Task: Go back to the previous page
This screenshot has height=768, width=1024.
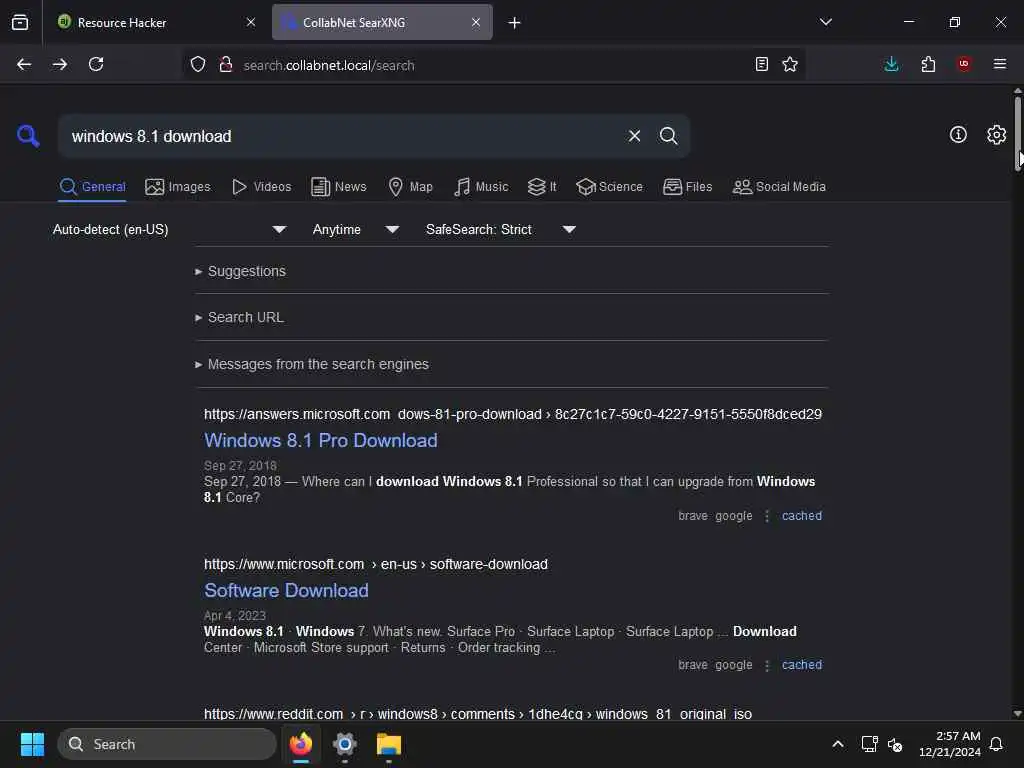Action: pyautogui.click(x=24, y=64)
